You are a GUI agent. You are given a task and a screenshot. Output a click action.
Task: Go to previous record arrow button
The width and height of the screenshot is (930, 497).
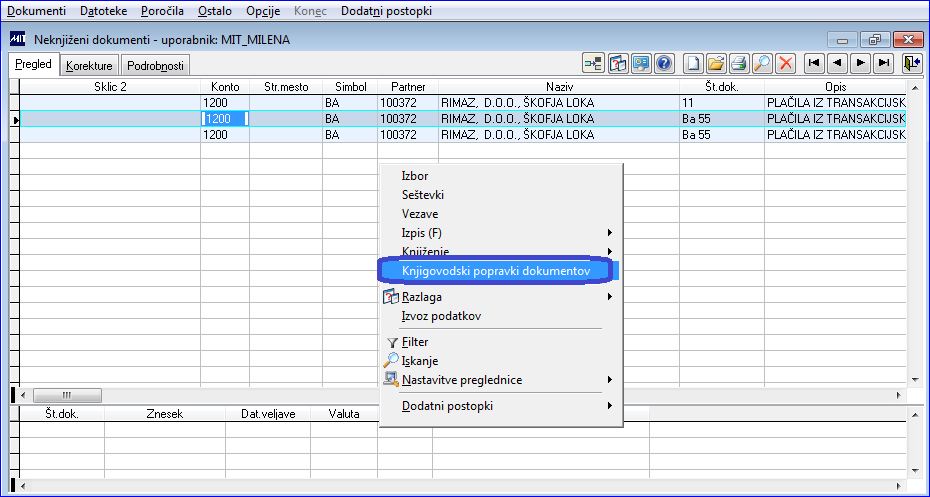click(x=837, y=63)
